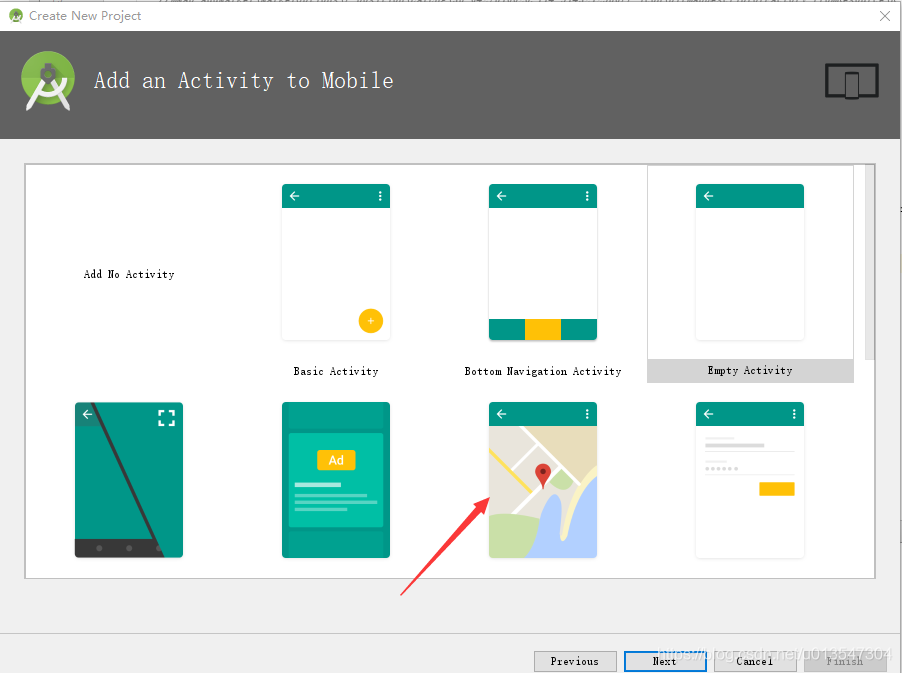Choose the Bottom Navigation Activity template
This screenshot has width=902, height=673.
tap(542, 262)
